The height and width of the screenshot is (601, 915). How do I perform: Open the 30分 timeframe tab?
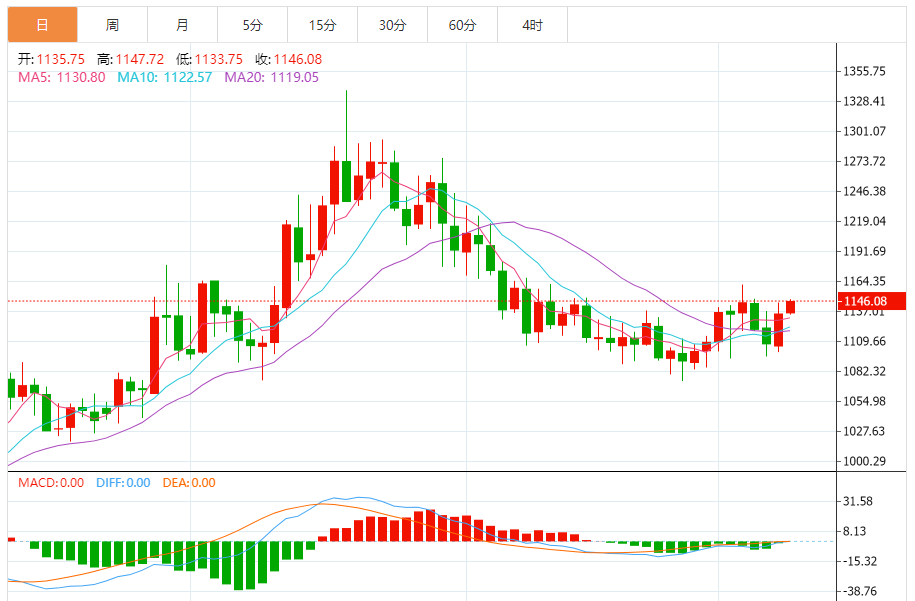pos(392,25)
